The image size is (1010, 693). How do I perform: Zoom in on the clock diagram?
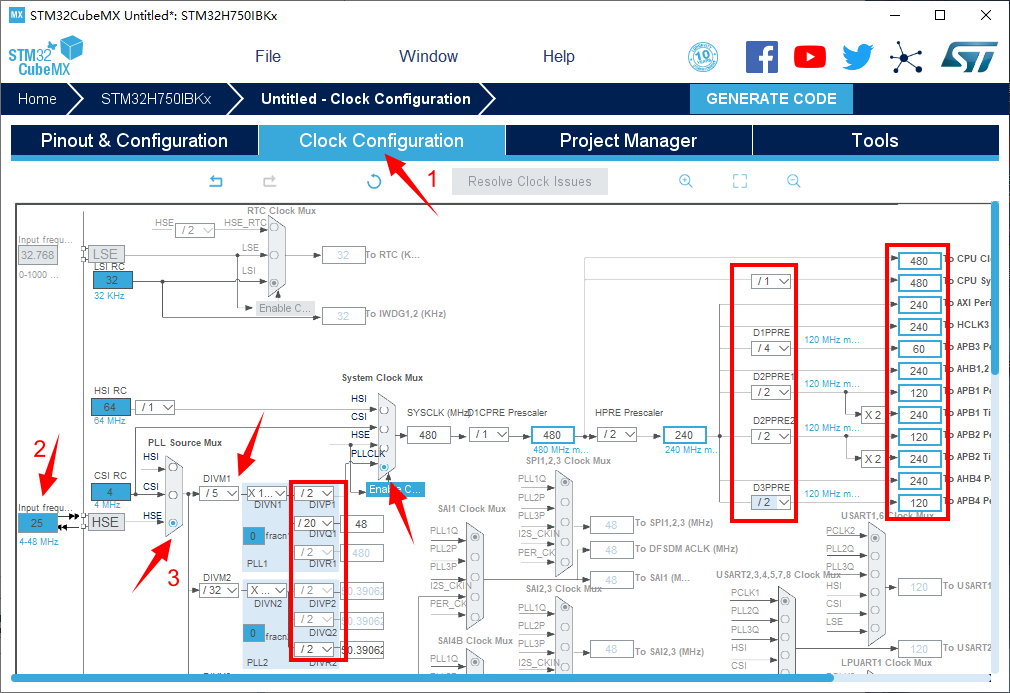pos(686,181)
